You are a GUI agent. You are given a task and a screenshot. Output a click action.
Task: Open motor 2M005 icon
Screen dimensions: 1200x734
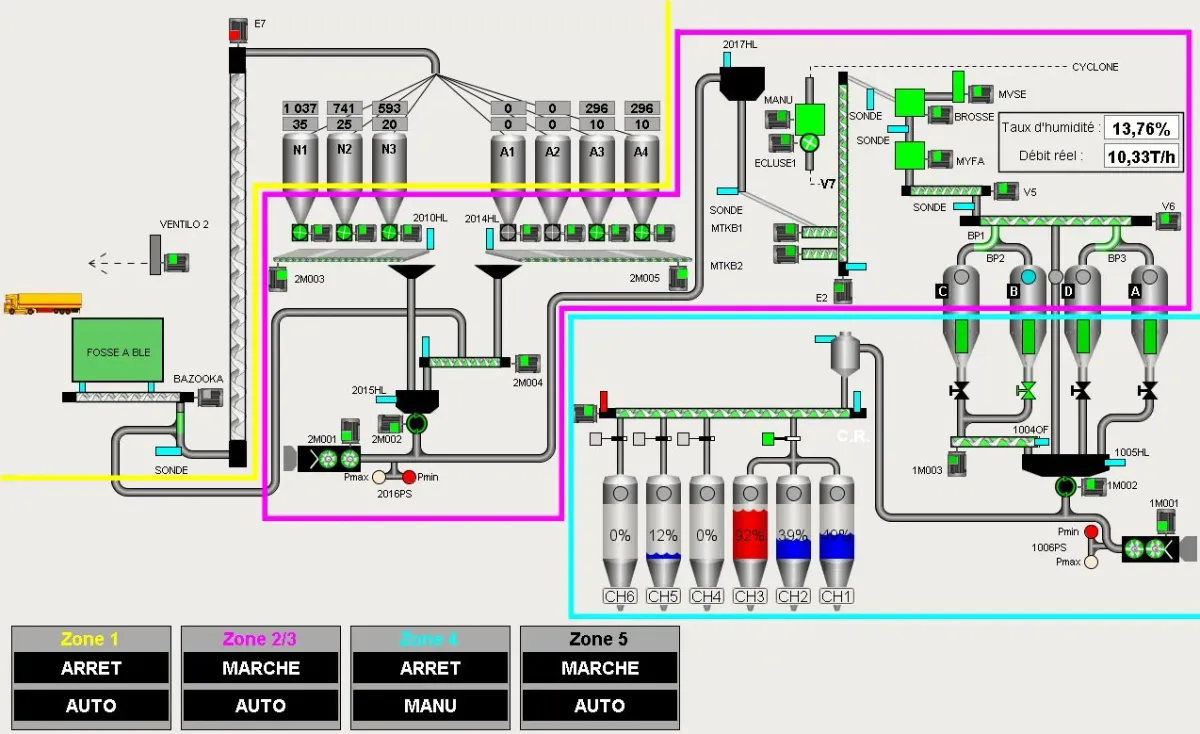679,278
